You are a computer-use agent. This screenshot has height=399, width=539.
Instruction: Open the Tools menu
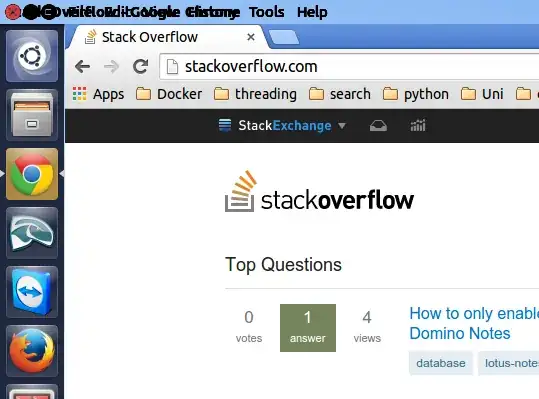(267, 12)
